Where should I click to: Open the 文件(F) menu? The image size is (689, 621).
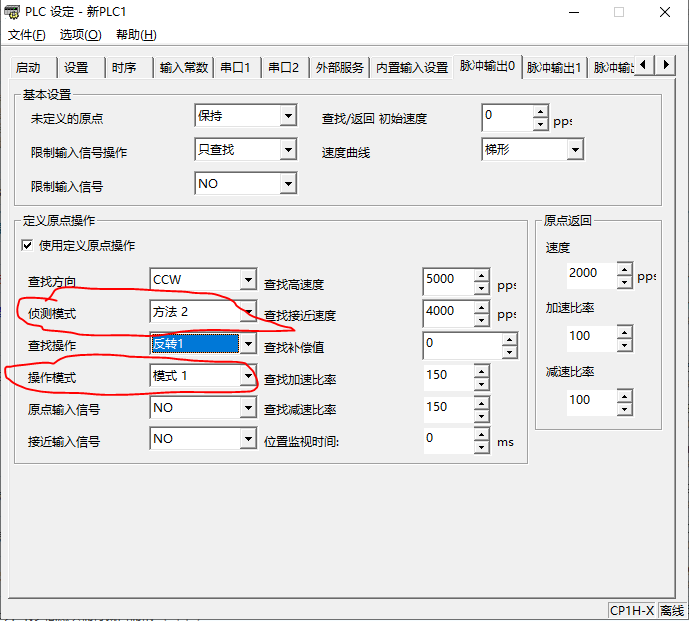[x=27, y=34]
